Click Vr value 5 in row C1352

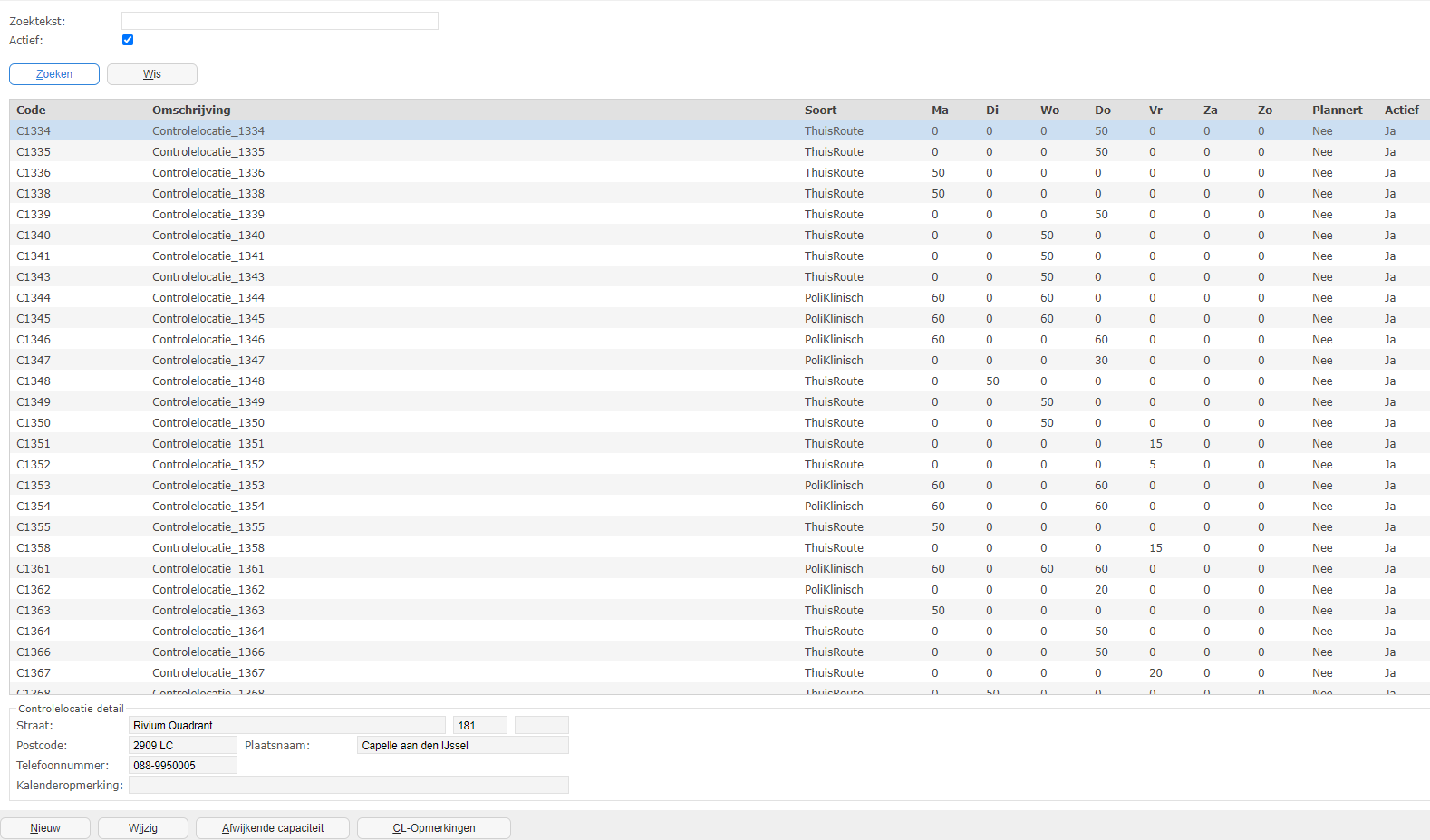tap(1153, 465)
